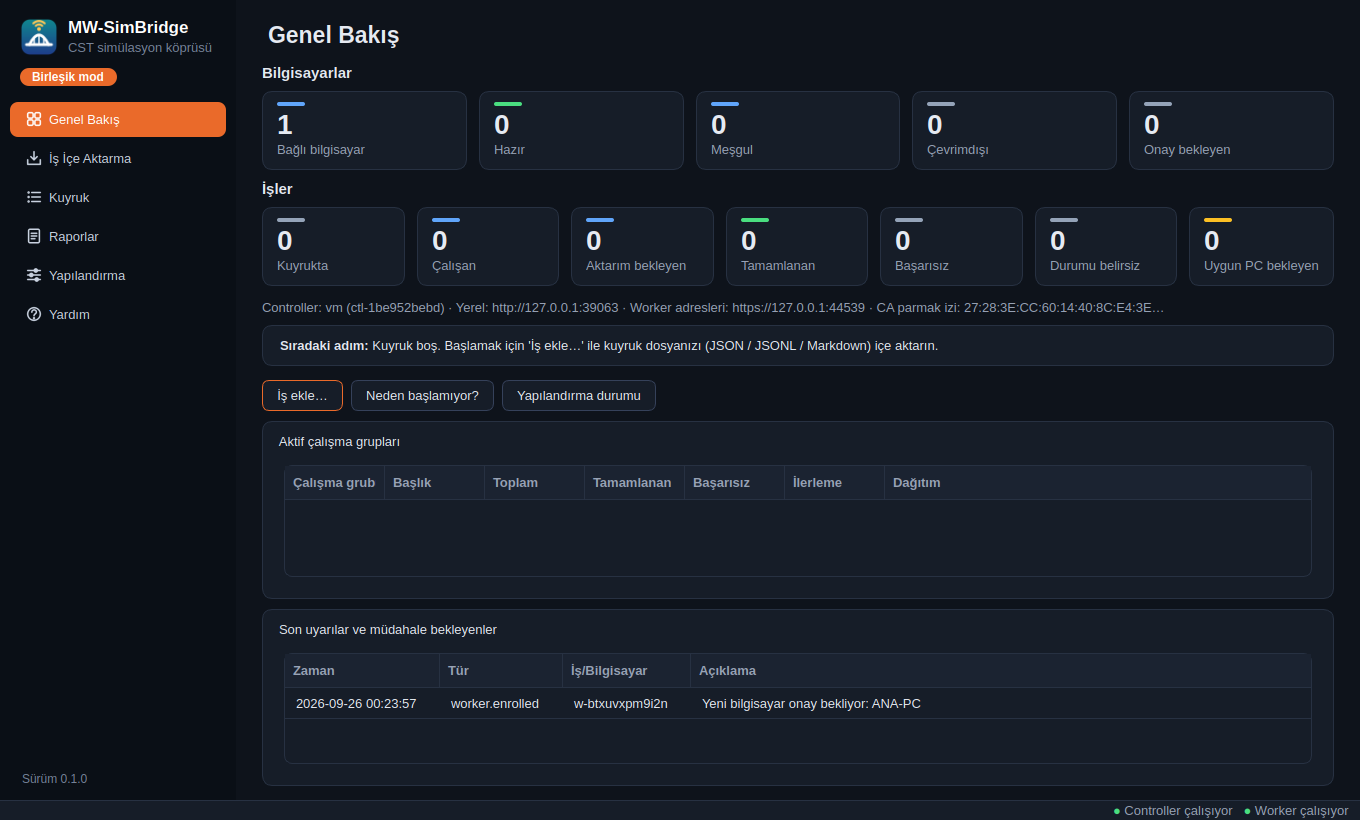
Task: Click the Neden başlamıyor? button
Action: 422,395
